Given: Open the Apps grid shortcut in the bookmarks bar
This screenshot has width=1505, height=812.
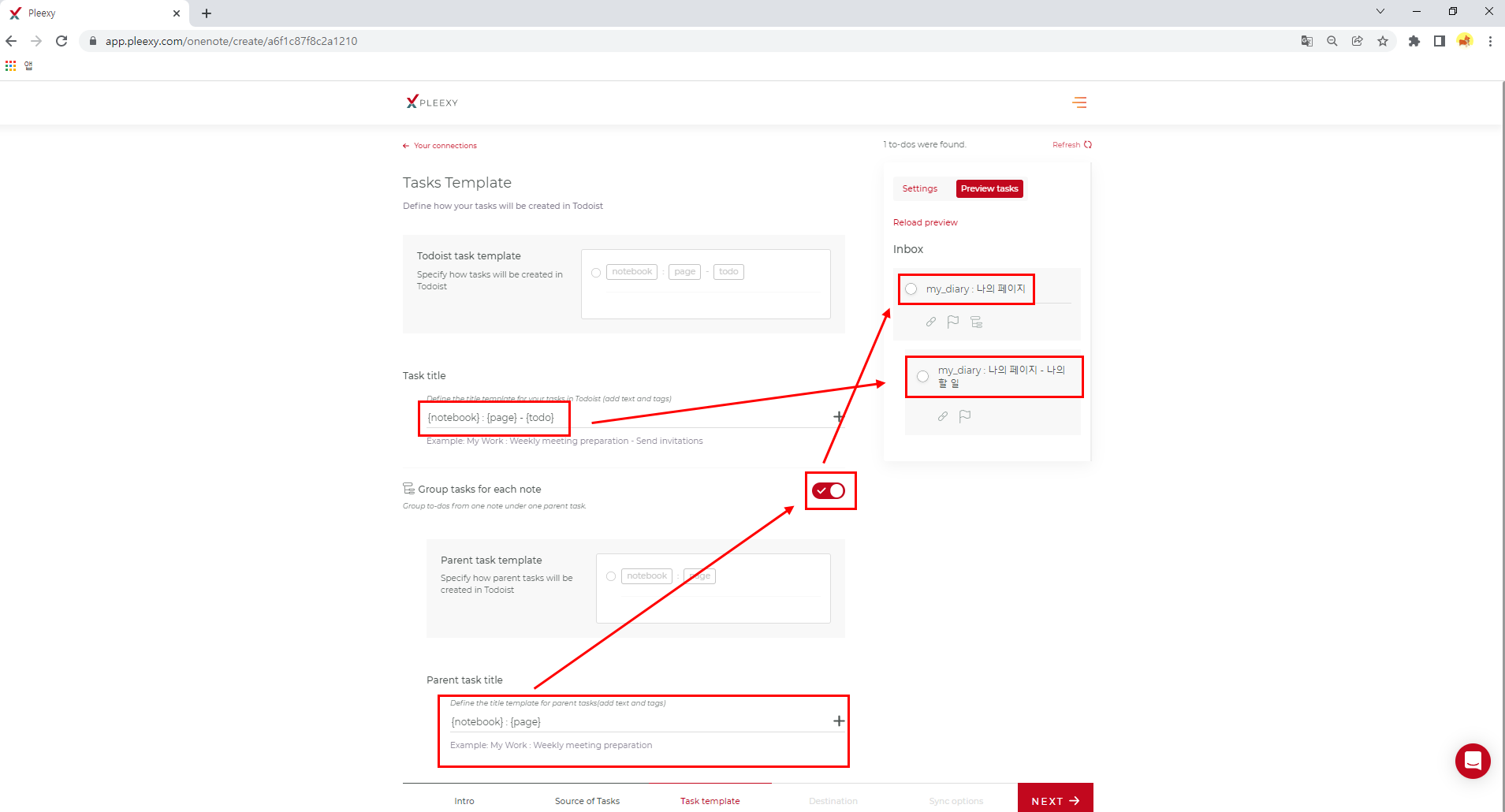Looking at the screenshot, I should (11, 66).
